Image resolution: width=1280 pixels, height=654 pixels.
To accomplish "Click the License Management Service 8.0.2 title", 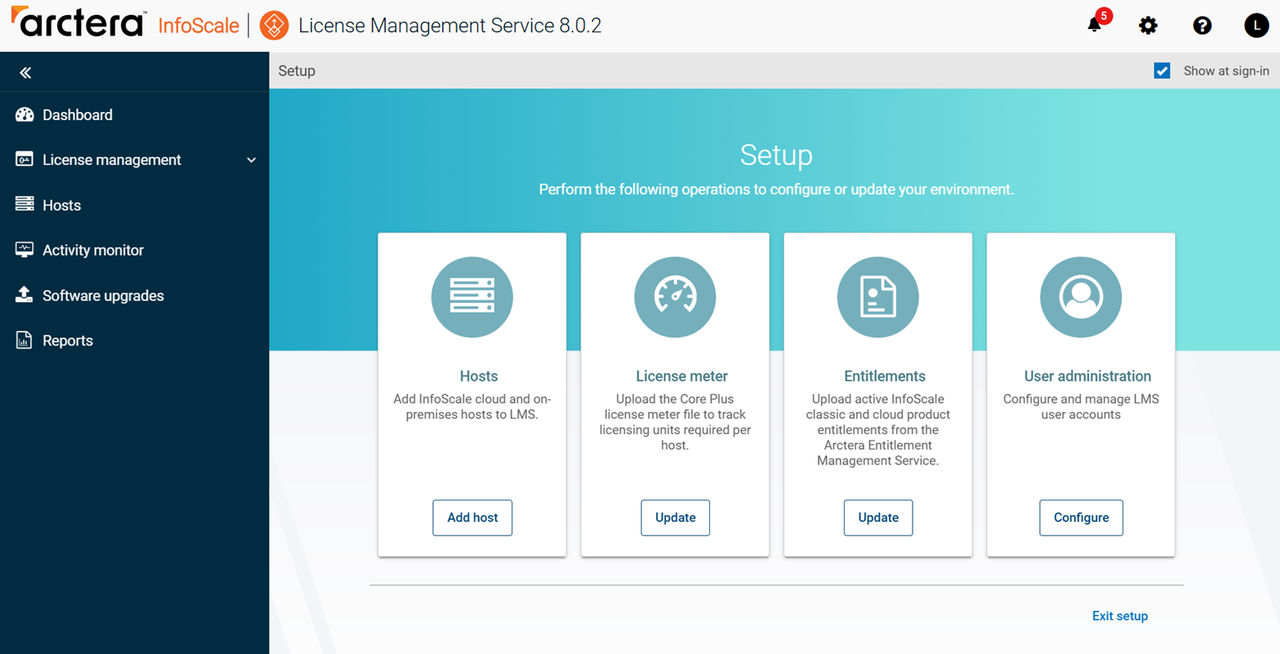I will tap(450, 26).
